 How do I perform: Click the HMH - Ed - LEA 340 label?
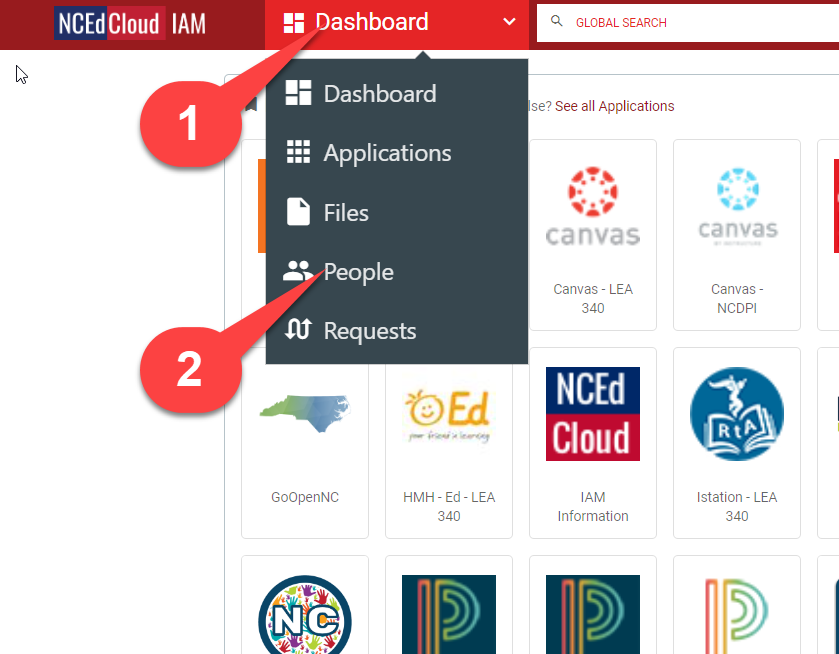pyautogui.click(x=448, y=506)
